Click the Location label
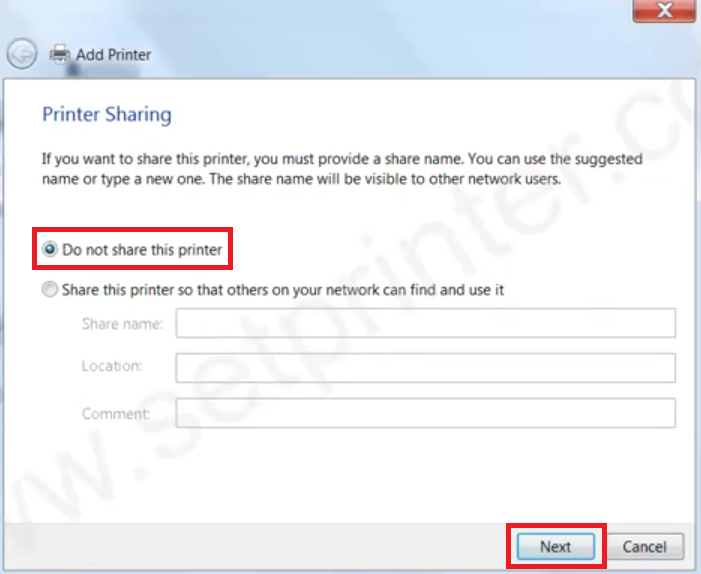 click(112, 366)
